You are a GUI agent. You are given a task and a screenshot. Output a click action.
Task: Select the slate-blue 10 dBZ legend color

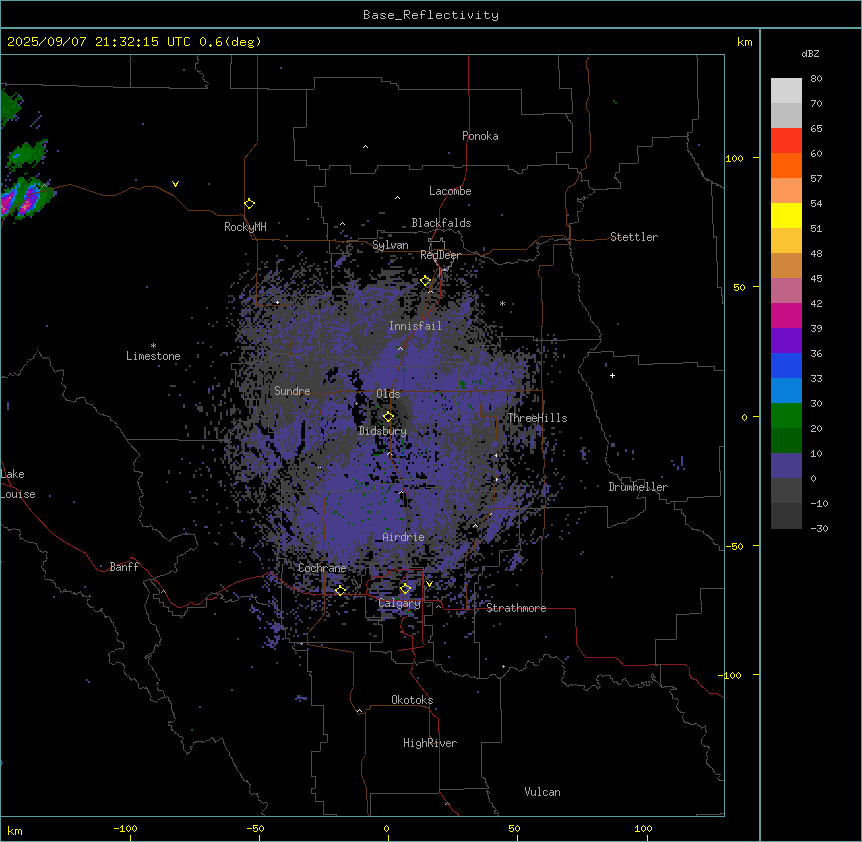(x=786, y=466)
